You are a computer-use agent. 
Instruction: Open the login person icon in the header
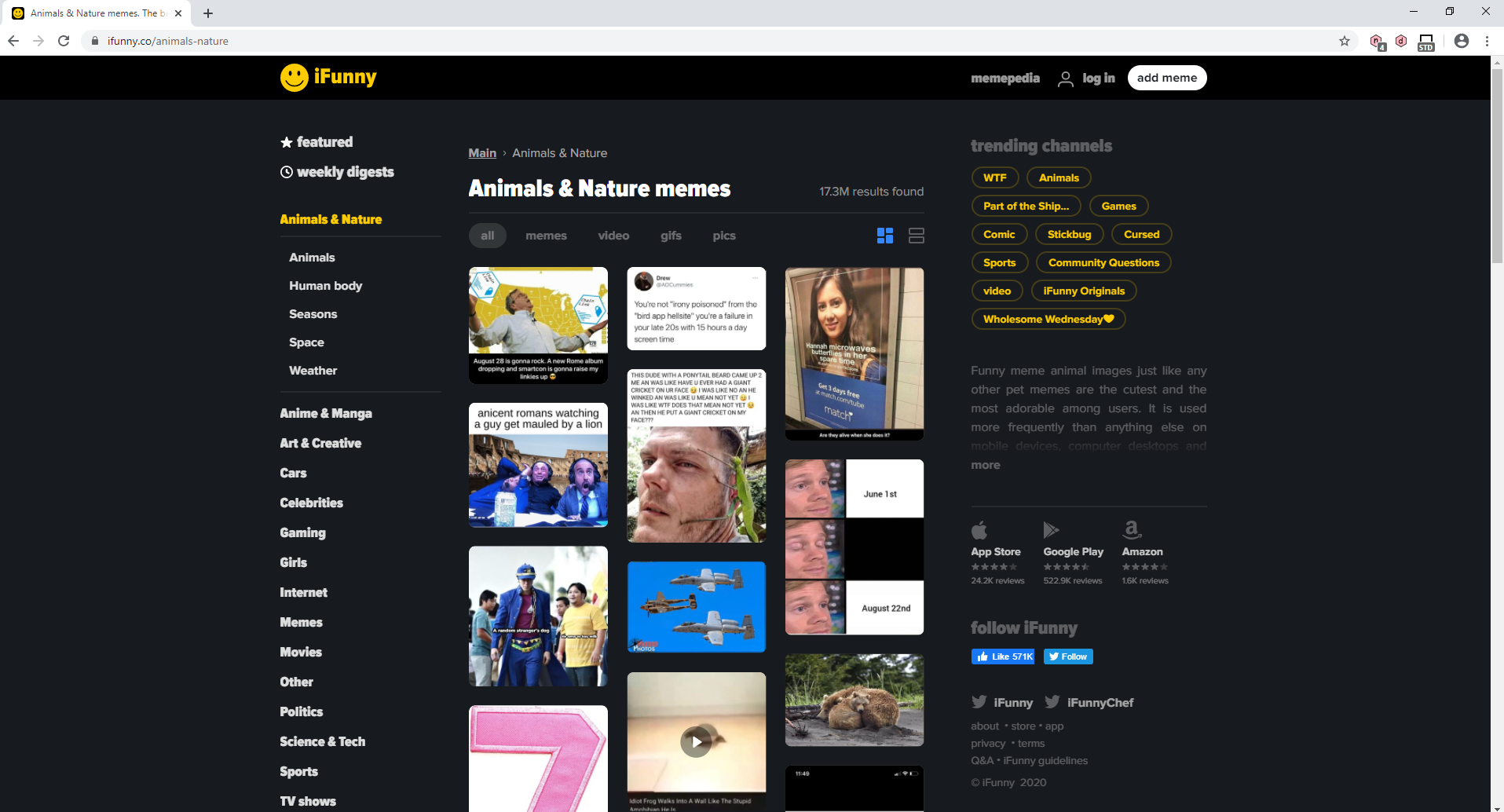(x=1065, y=78)
